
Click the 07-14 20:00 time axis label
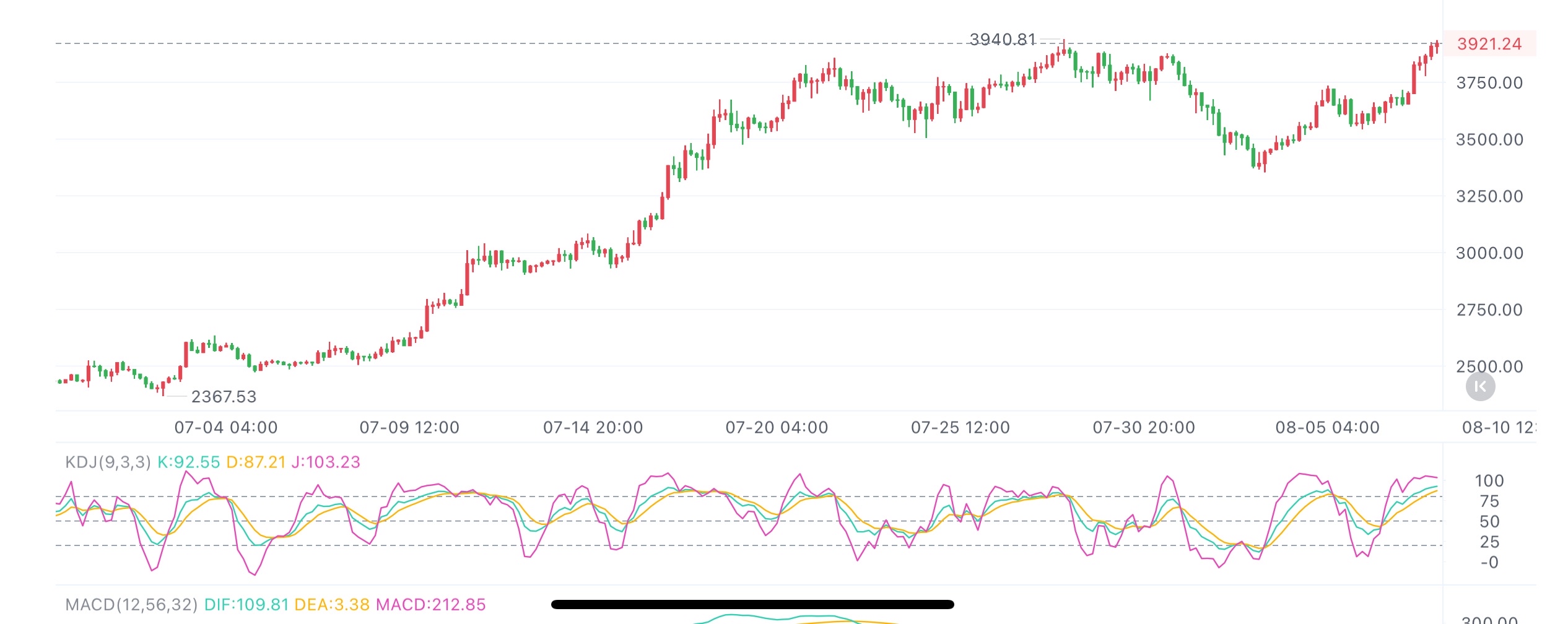(x=593, y=428)
